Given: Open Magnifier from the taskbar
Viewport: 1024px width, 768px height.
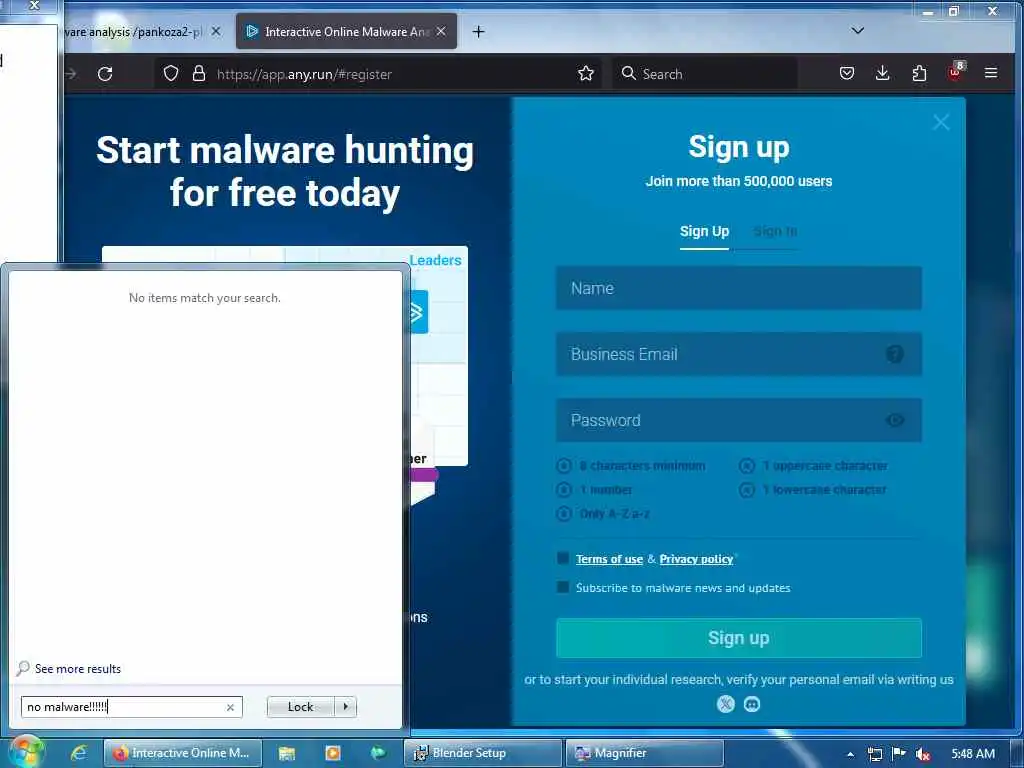Looking at the screenshot, I should [645, 753].
